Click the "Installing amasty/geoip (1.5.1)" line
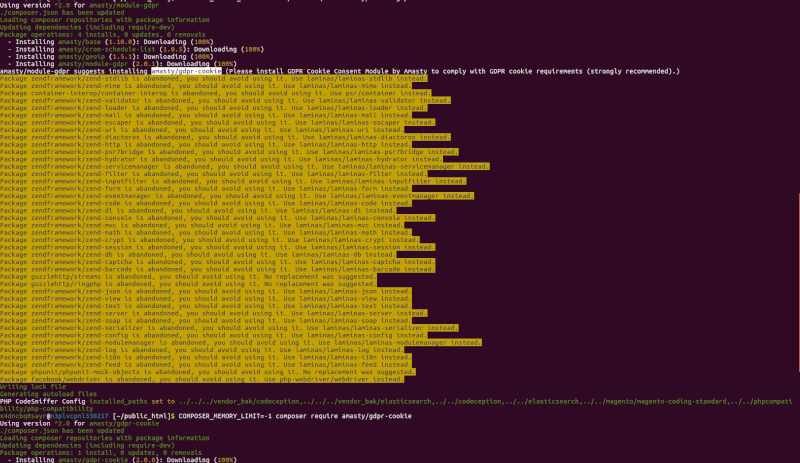This screenshot has width=800, height=463. (x=110, y=57)
